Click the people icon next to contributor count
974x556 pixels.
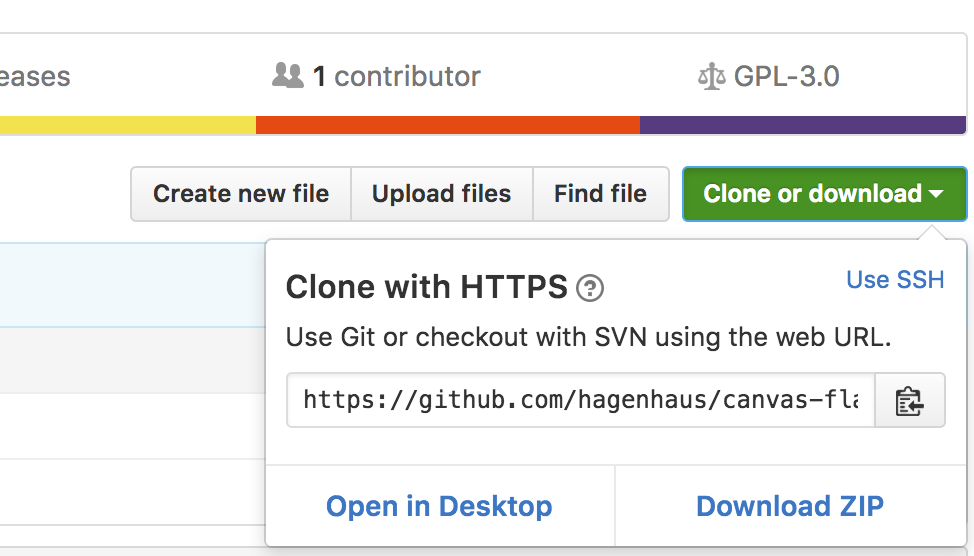pyautogui.click(x=288, y=76)
